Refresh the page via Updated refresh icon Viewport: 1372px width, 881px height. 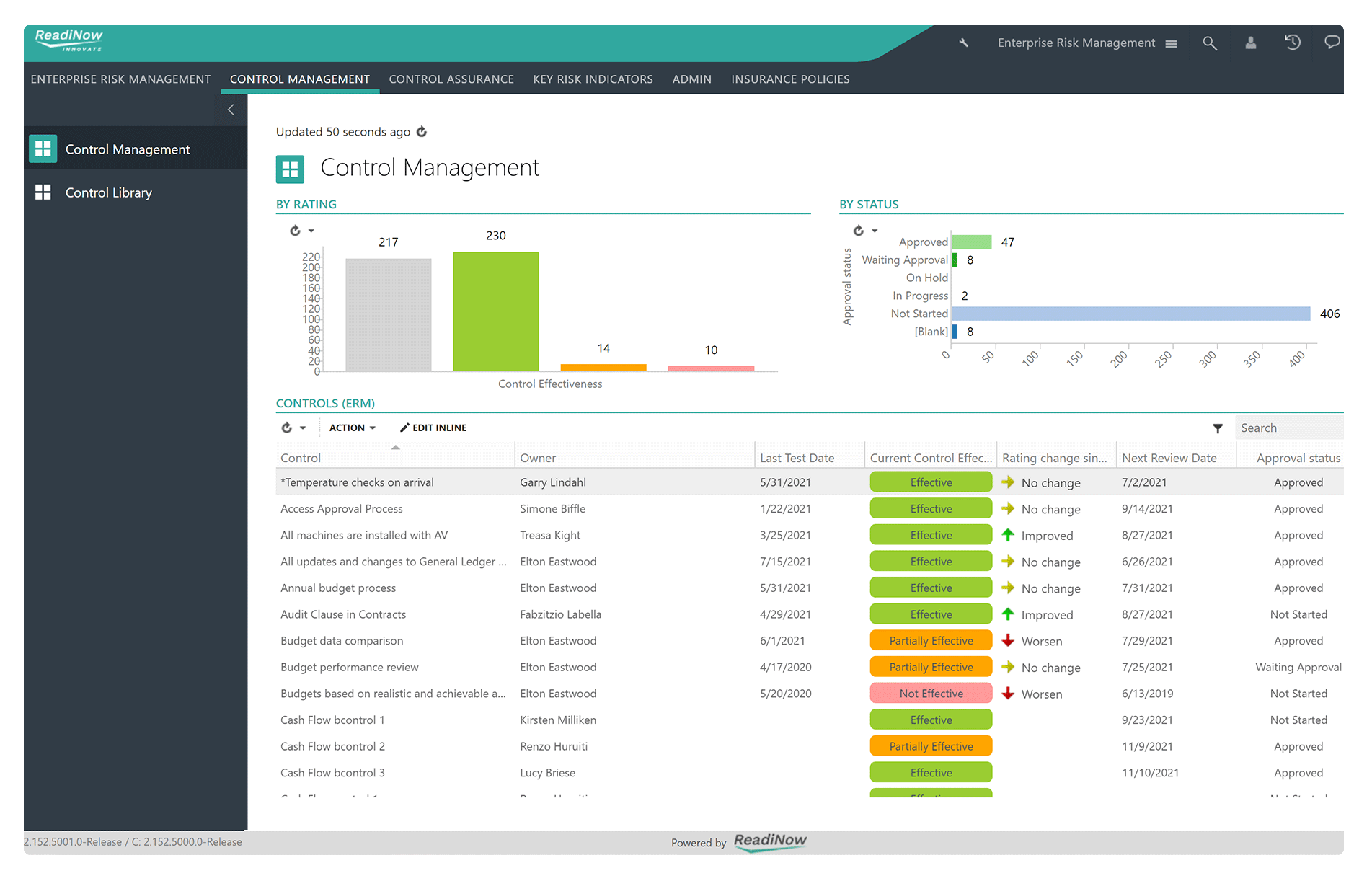pos(422,132)
